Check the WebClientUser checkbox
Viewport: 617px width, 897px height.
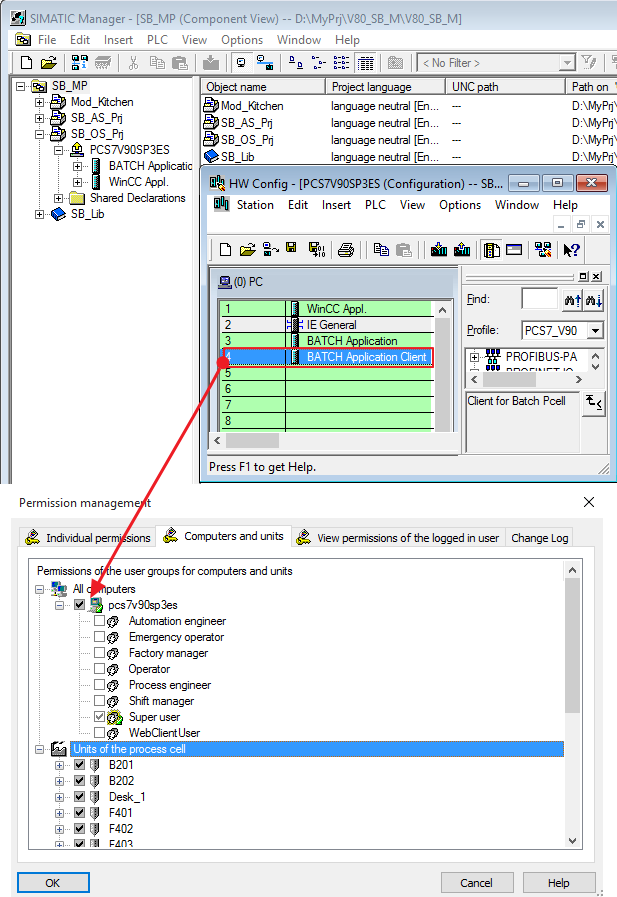coord(99,732)
